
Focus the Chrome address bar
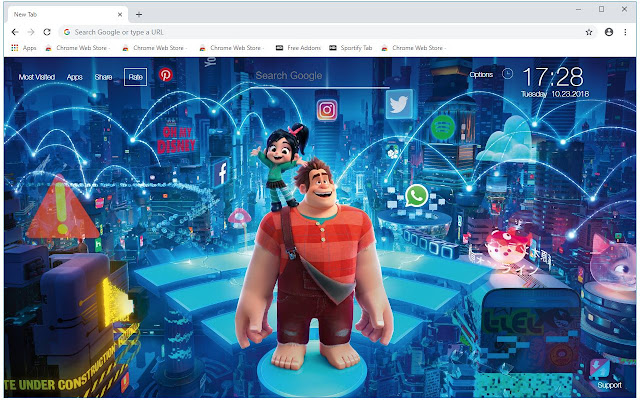tap(327, 32)
